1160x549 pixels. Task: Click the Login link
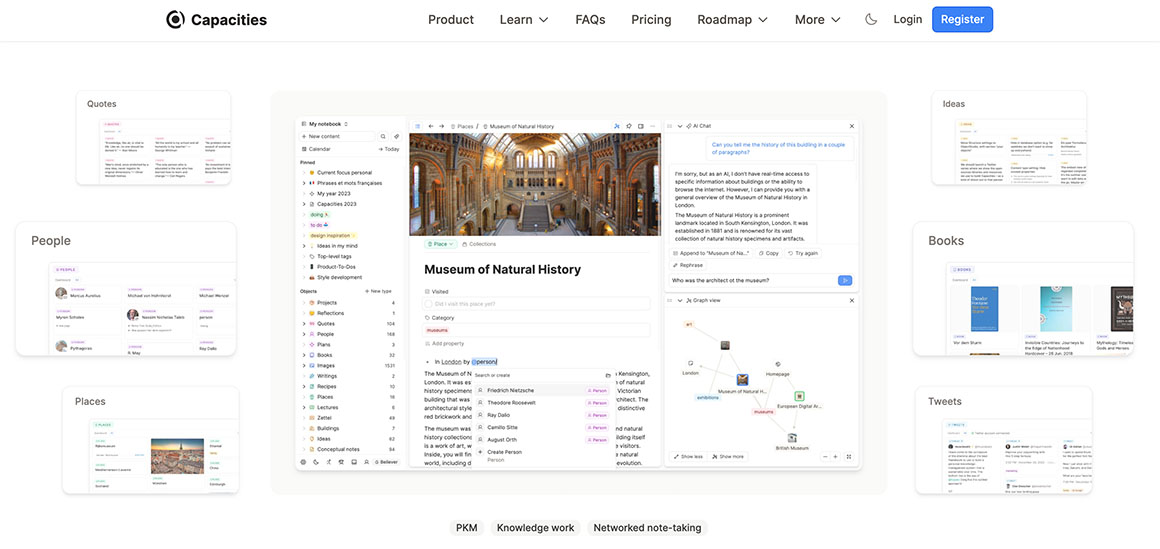pos(907,19)
